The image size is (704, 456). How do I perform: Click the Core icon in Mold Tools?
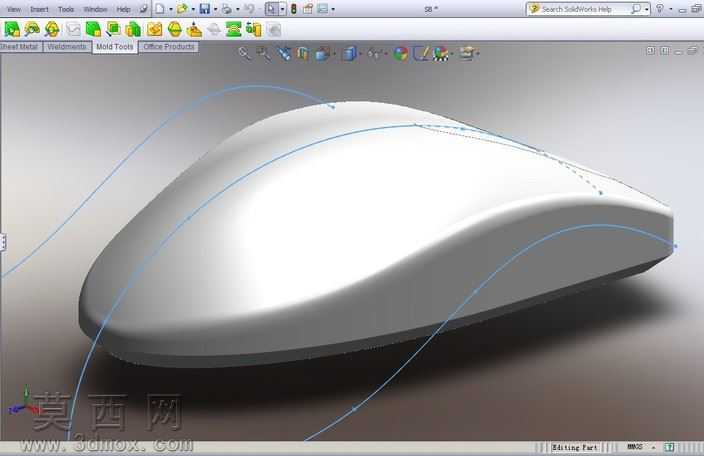tap(254, 30)
